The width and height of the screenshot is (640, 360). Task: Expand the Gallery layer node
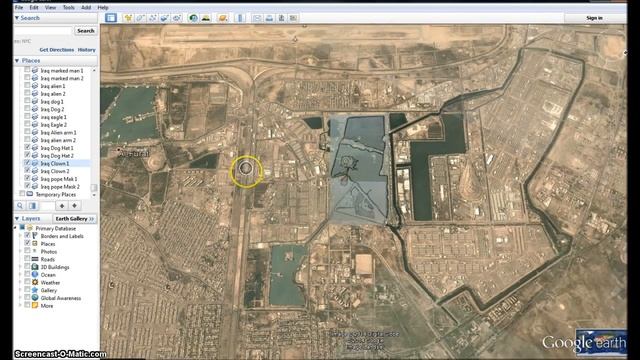pyautogui.click(x=20, y=290)
